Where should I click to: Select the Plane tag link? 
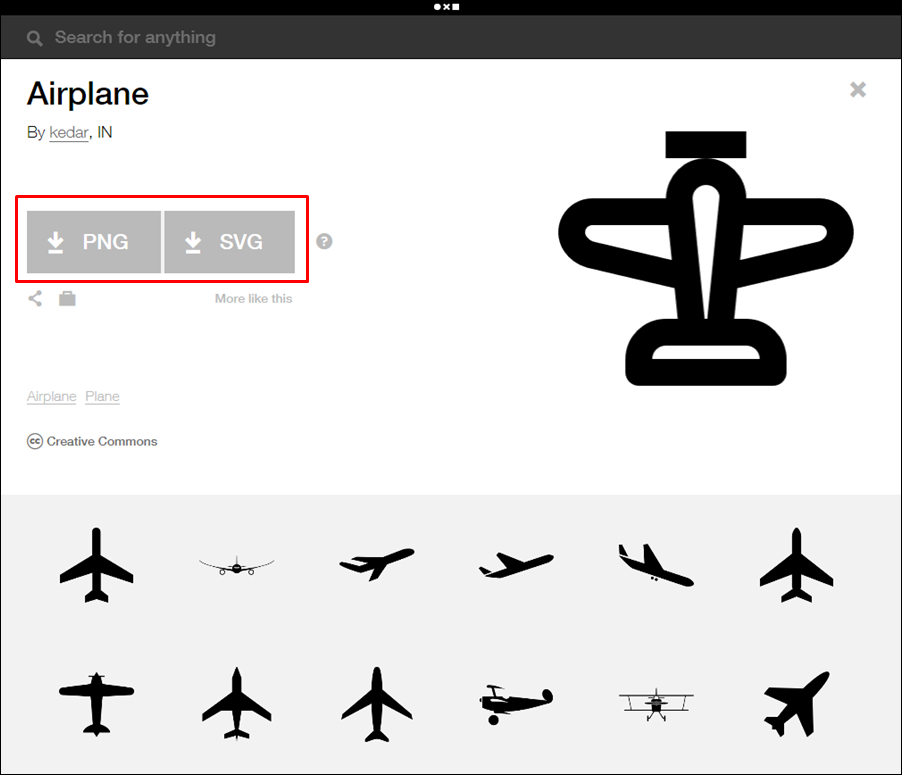coord(102,396)
